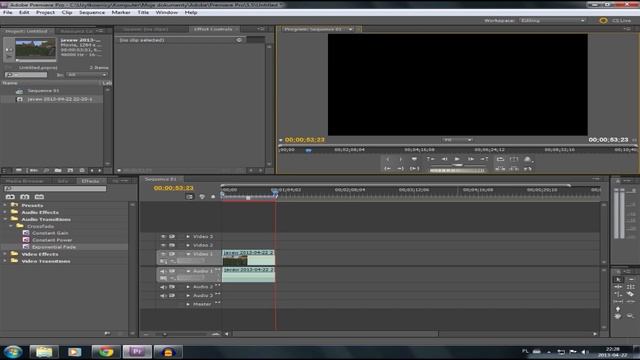Click the Project panel search field

(26, 75)
